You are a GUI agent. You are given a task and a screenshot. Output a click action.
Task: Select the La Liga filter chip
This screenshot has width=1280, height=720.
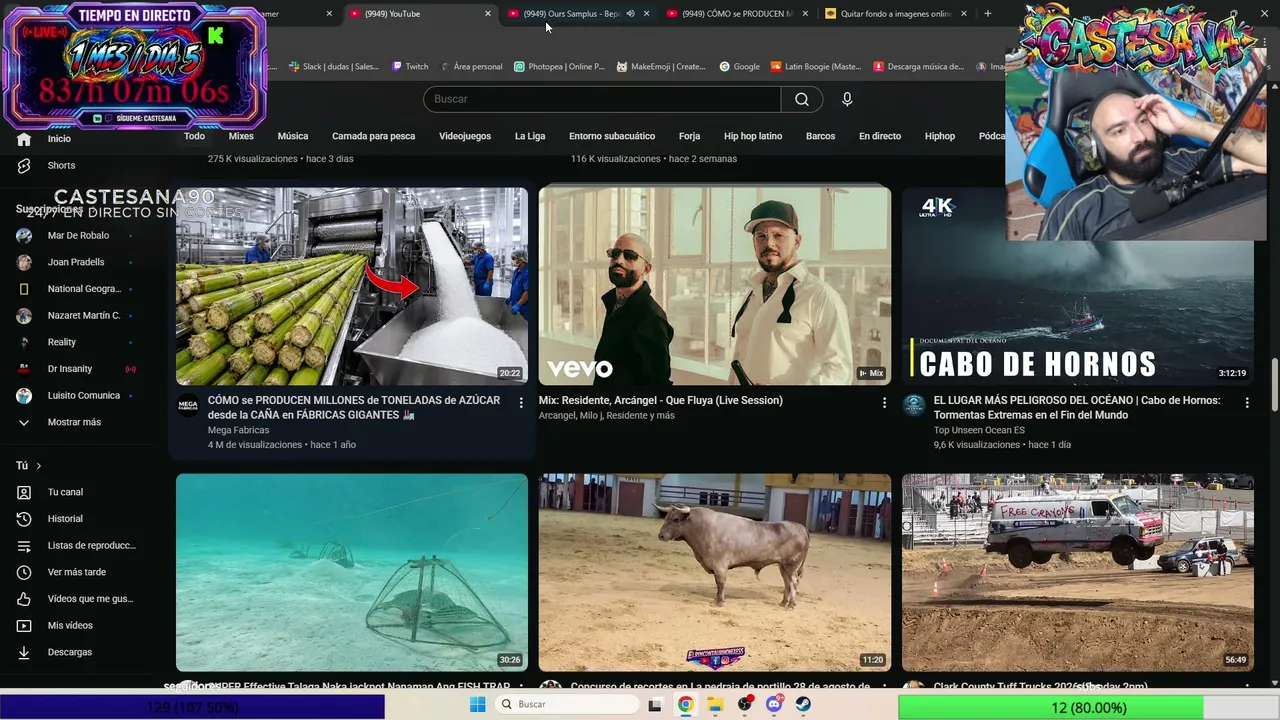pos(530,136)
